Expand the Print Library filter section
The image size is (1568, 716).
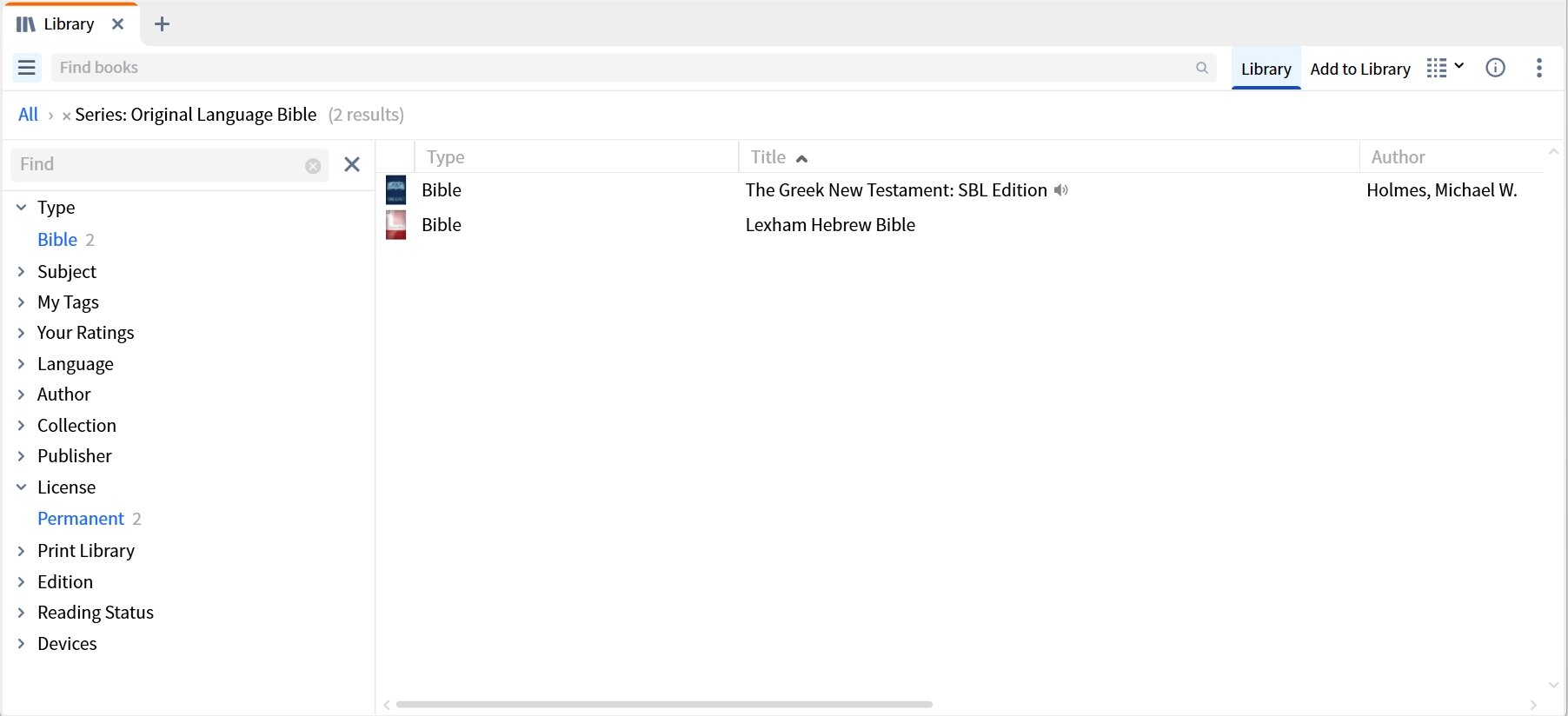click(22, 551)
